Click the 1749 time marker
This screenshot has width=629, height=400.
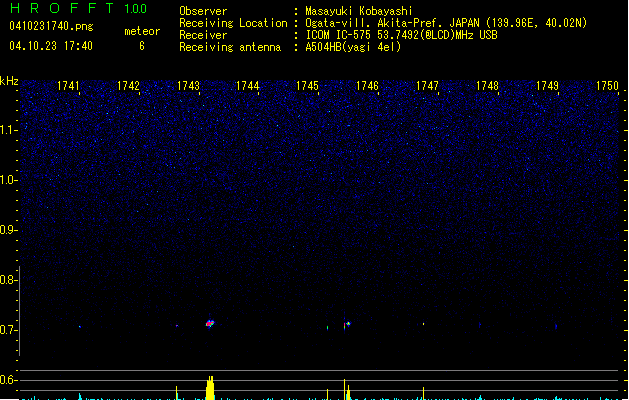(x=548, y=86)
